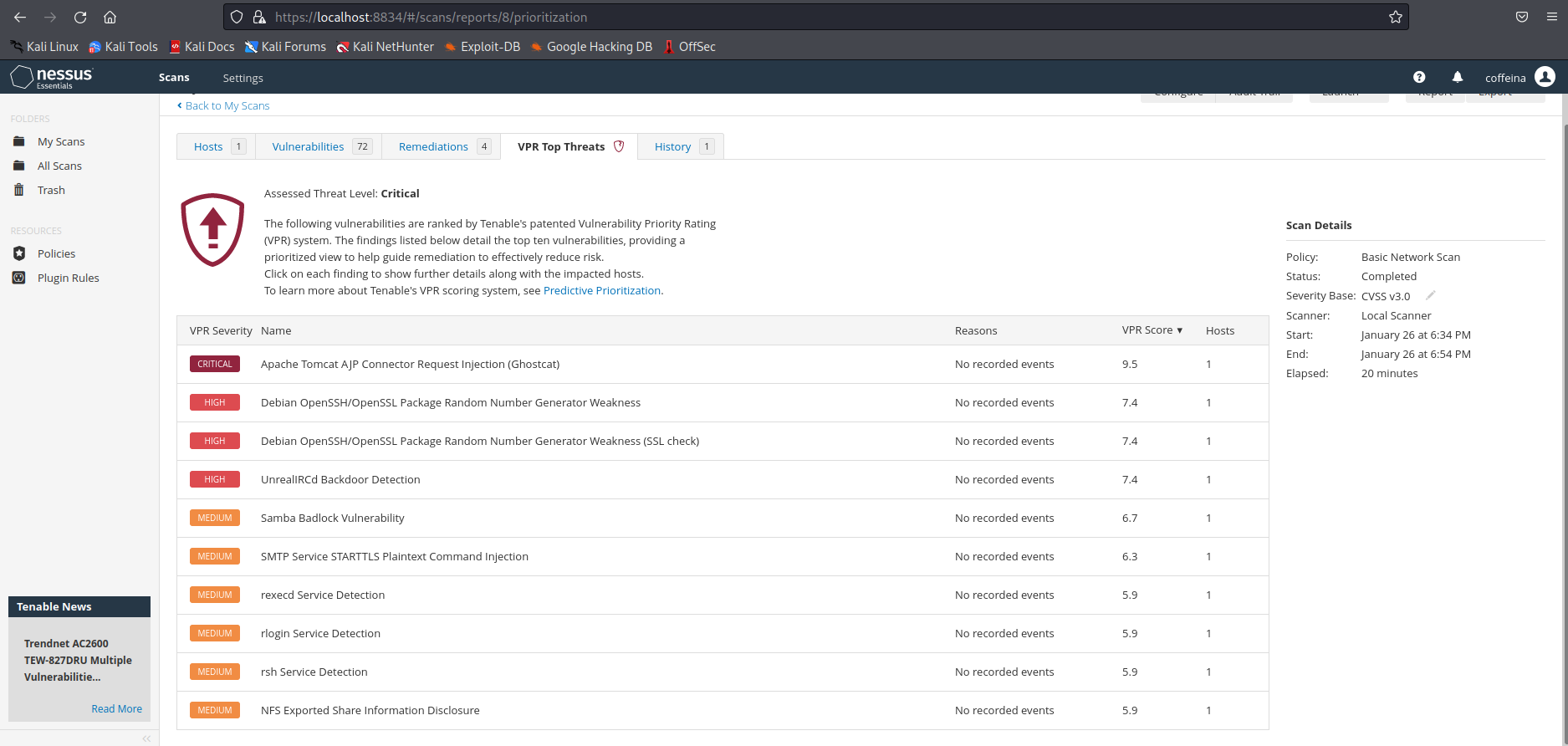Click the Trash bin icon

click(19, 190)
